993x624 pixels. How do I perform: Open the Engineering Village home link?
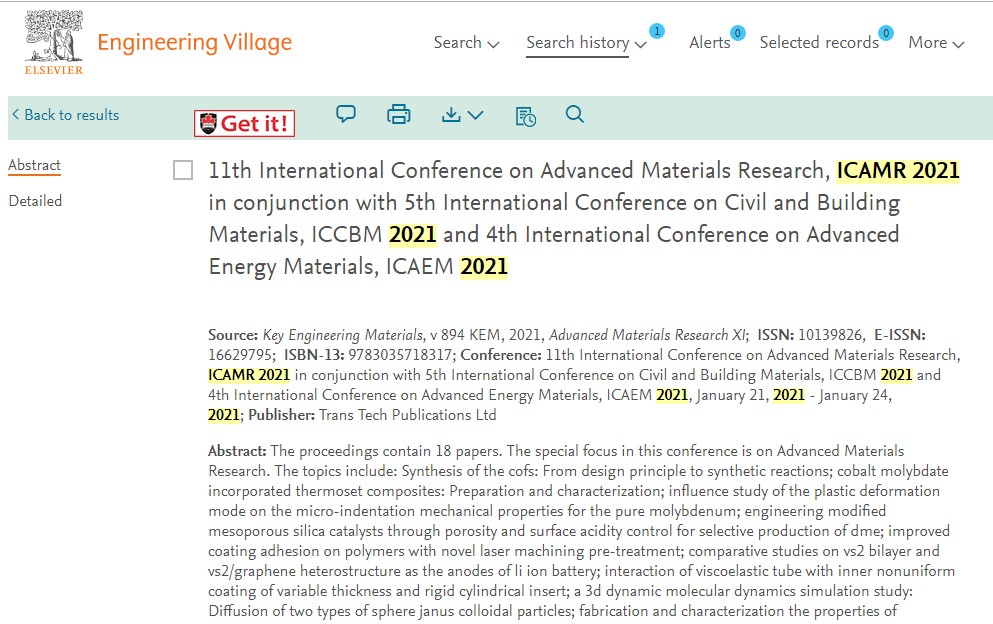coord(194,42)
